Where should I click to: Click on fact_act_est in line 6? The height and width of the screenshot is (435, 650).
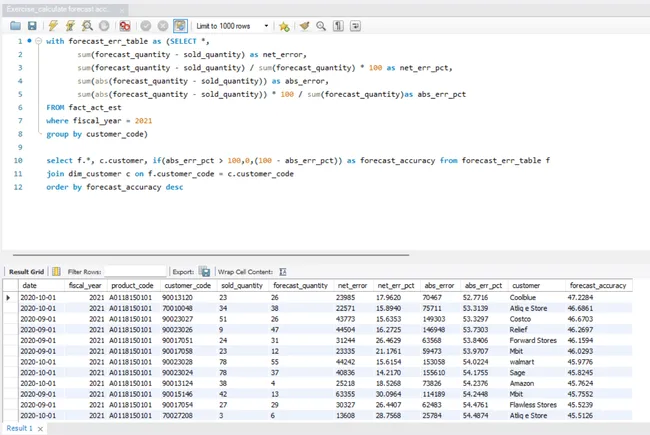pos(95,107)
